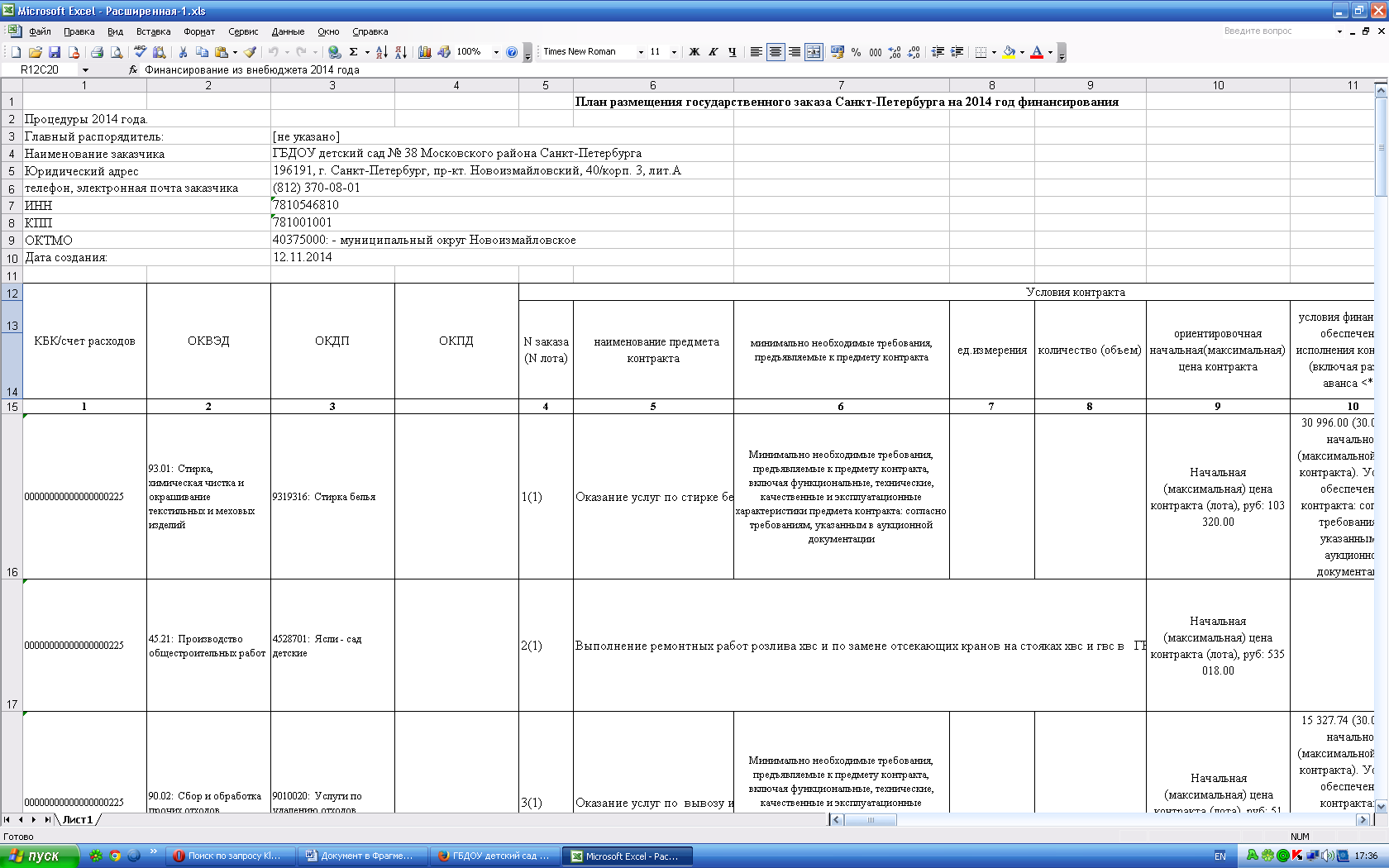Image resolution: width=1389 pixels, height=868 pixels.
Task: Apply percent style
Action: 857,52
